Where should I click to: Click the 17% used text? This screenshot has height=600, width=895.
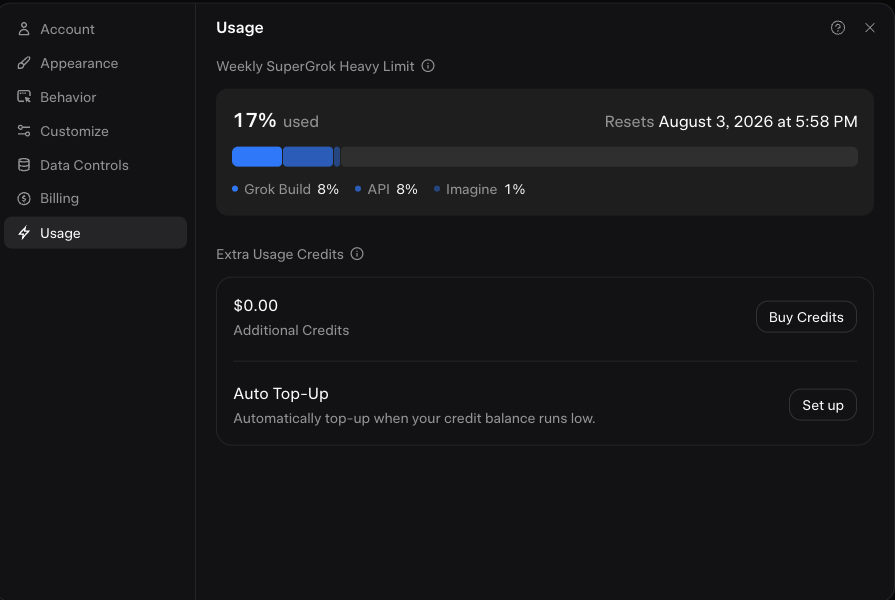point(276,121)
